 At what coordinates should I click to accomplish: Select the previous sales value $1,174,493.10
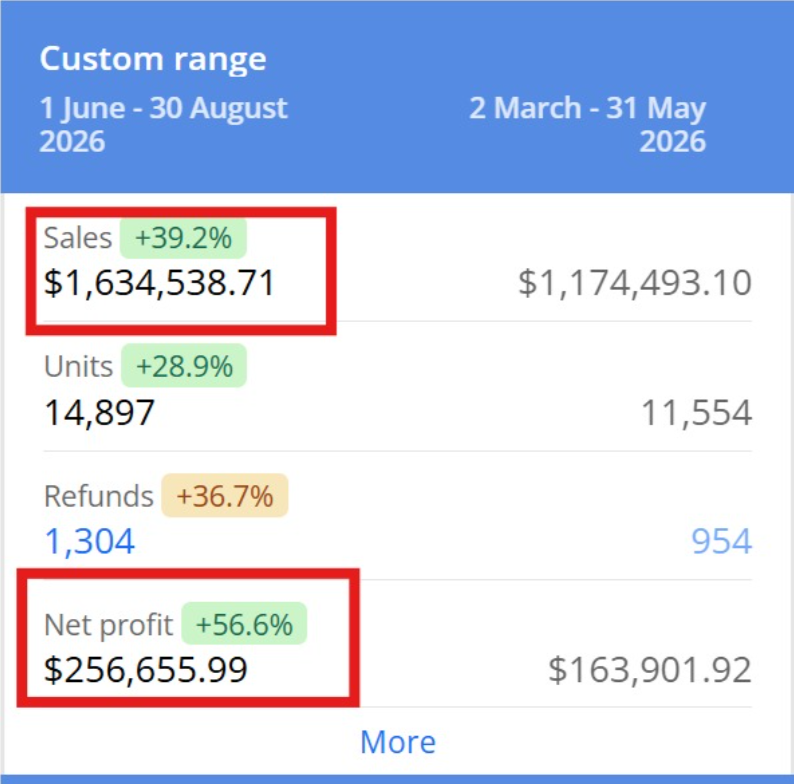(x=635, y=283)
